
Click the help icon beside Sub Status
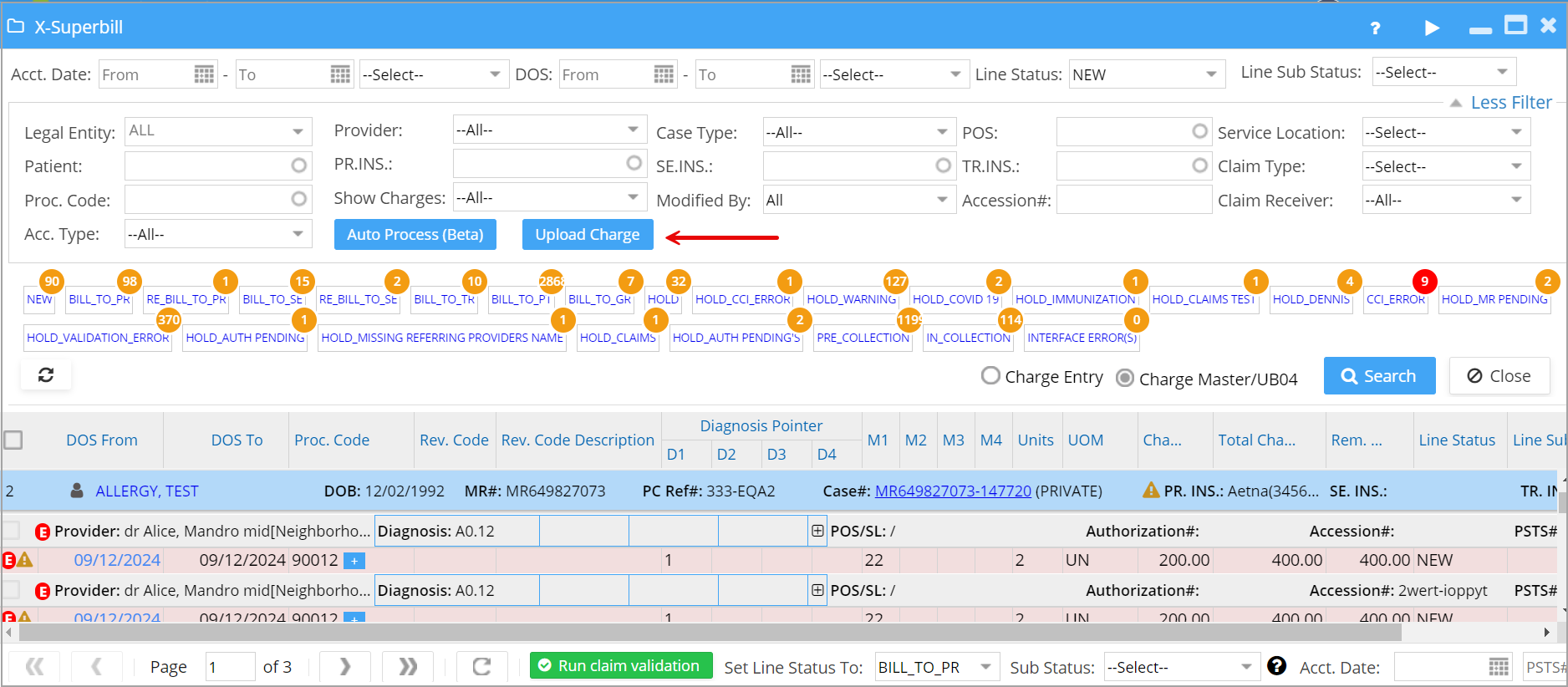click(1276, 666)
